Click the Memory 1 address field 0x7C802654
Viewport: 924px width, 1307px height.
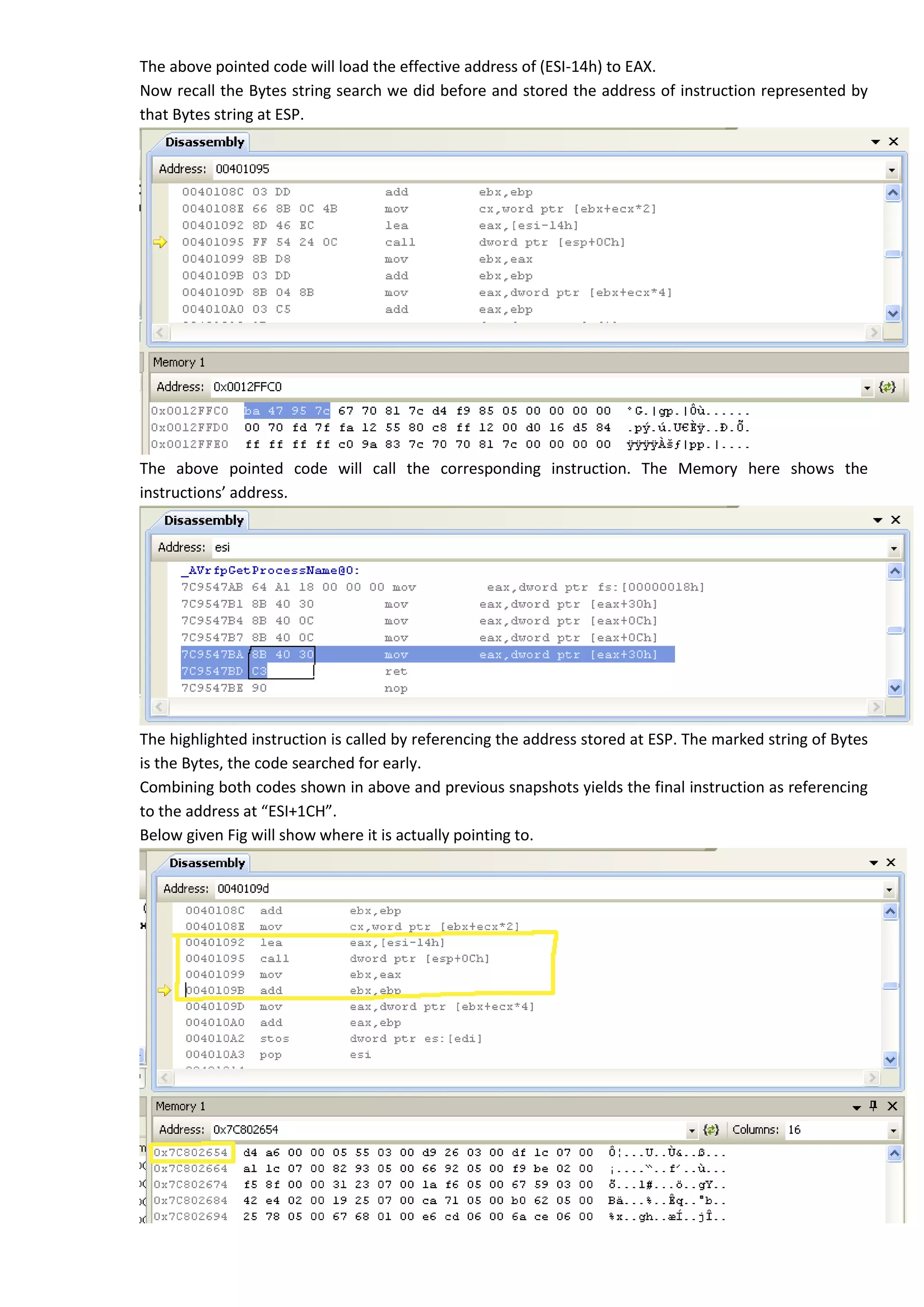click(448, 1130)
